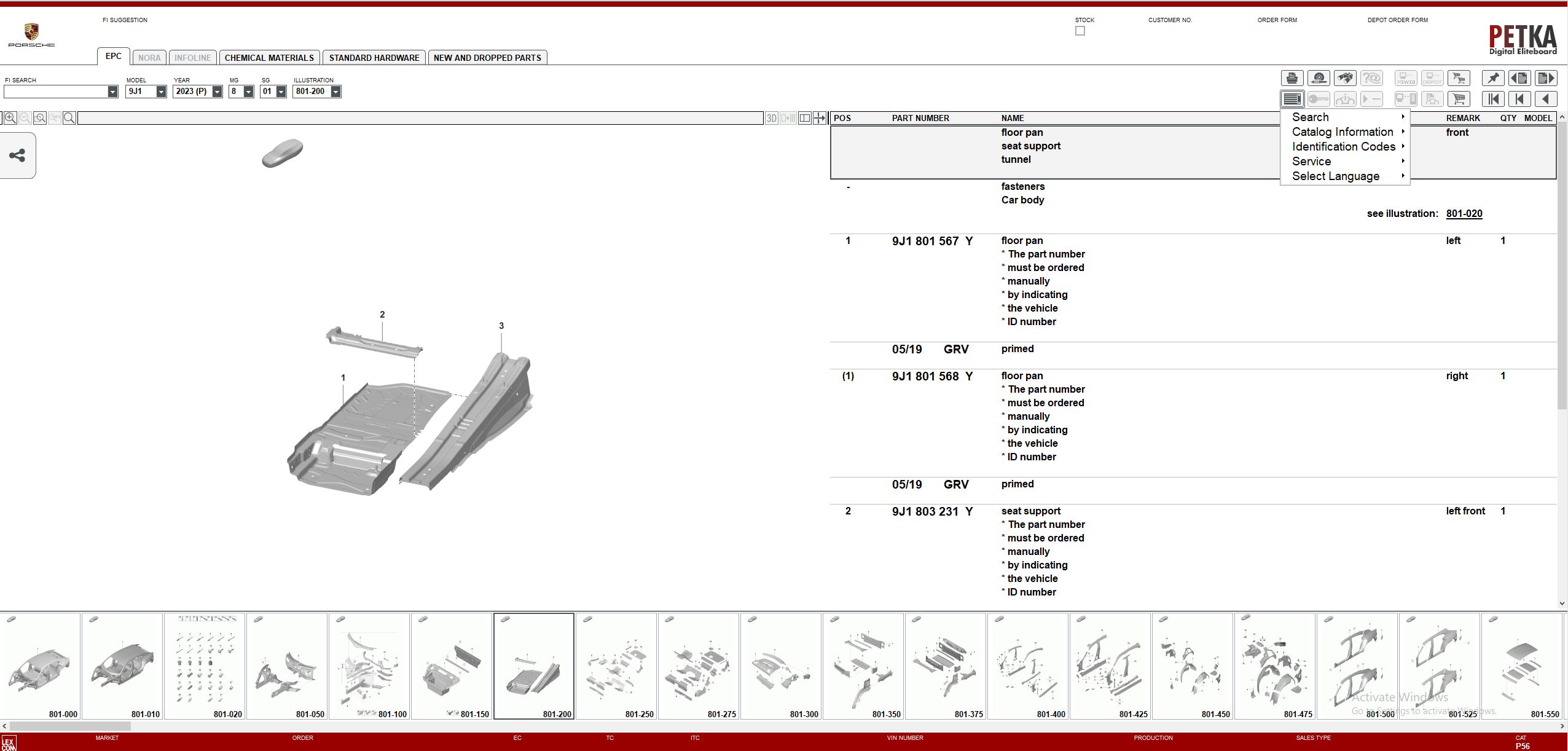This screenshot has width=1568, height=751.
Task: Switch to the NORA tab
Action: pyautogui.click(x=149, y=58)
